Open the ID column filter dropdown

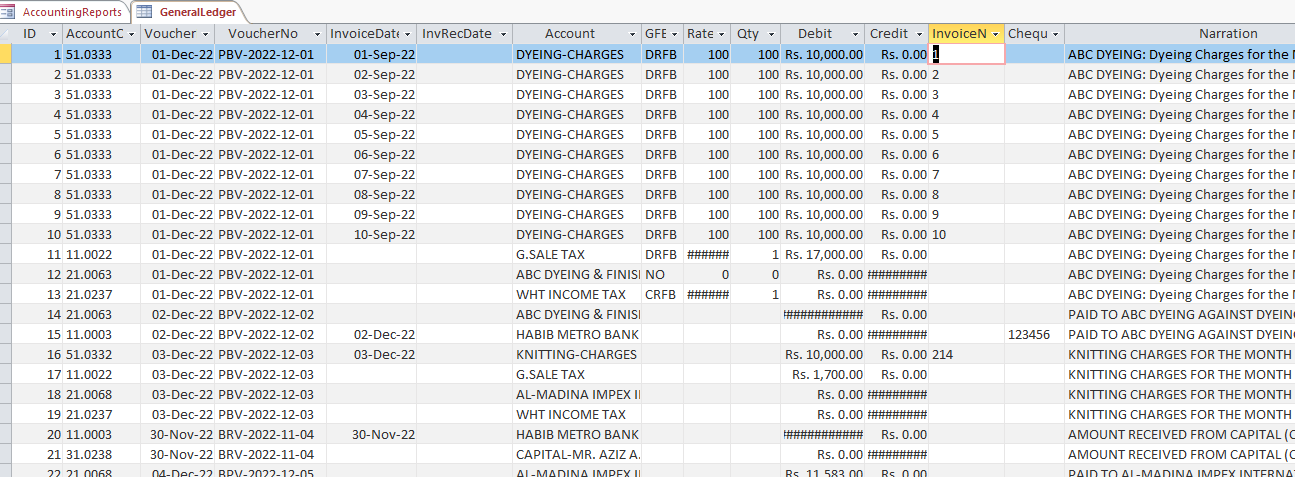point(56,34)
